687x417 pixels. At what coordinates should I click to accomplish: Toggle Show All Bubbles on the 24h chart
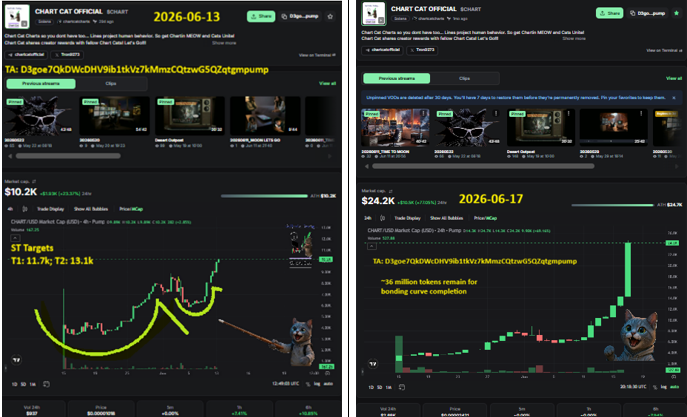446,218
